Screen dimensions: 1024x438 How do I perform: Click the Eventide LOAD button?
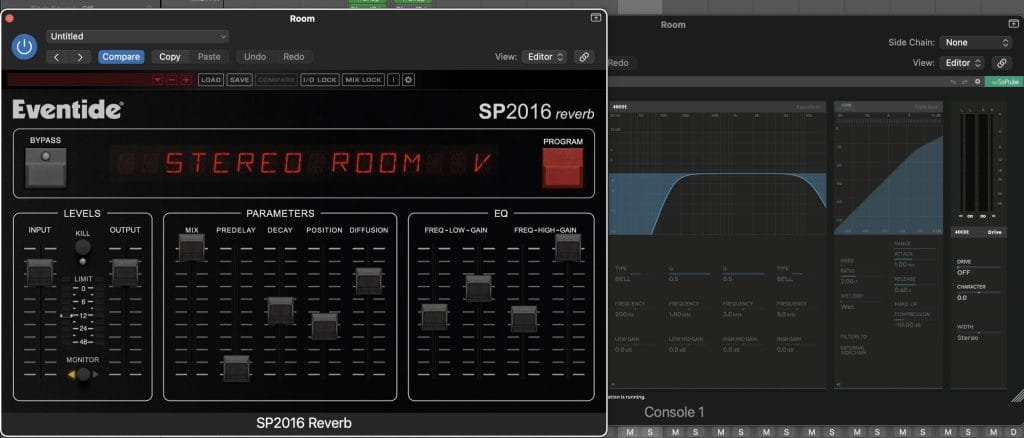(210, 79)
